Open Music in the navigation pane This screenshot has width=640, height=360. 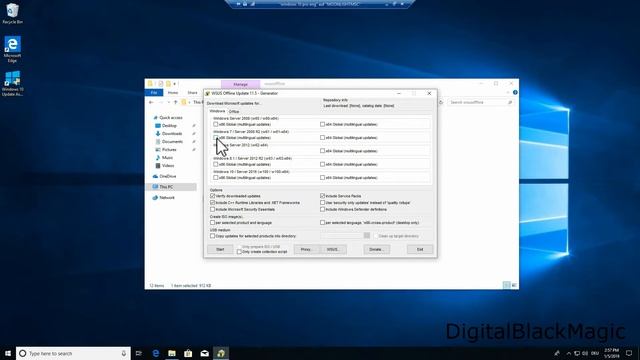coord(164,158)
